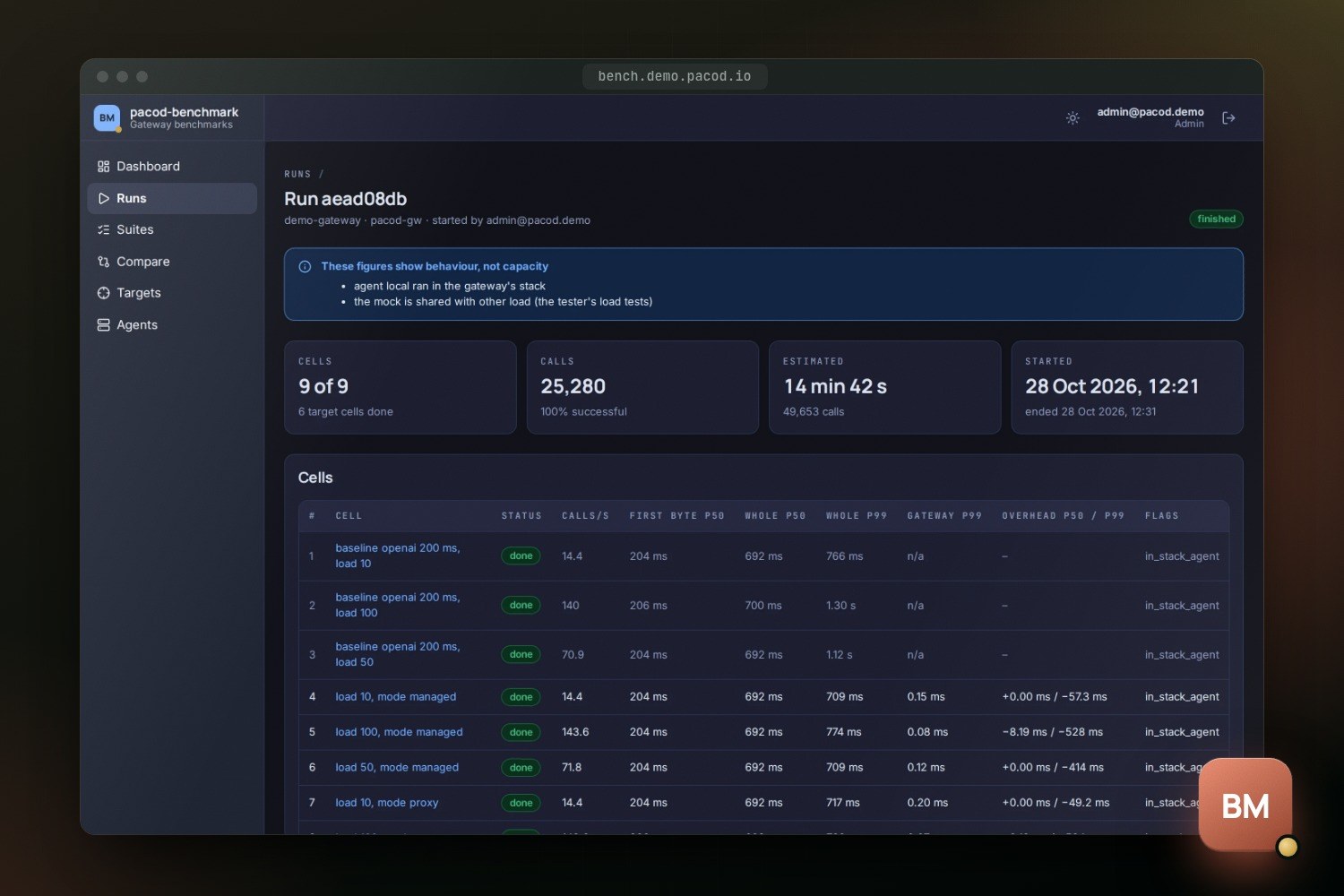Click the info icon in the behaviour notice
Screen dimensions: 1344x896
click(305, 266)
